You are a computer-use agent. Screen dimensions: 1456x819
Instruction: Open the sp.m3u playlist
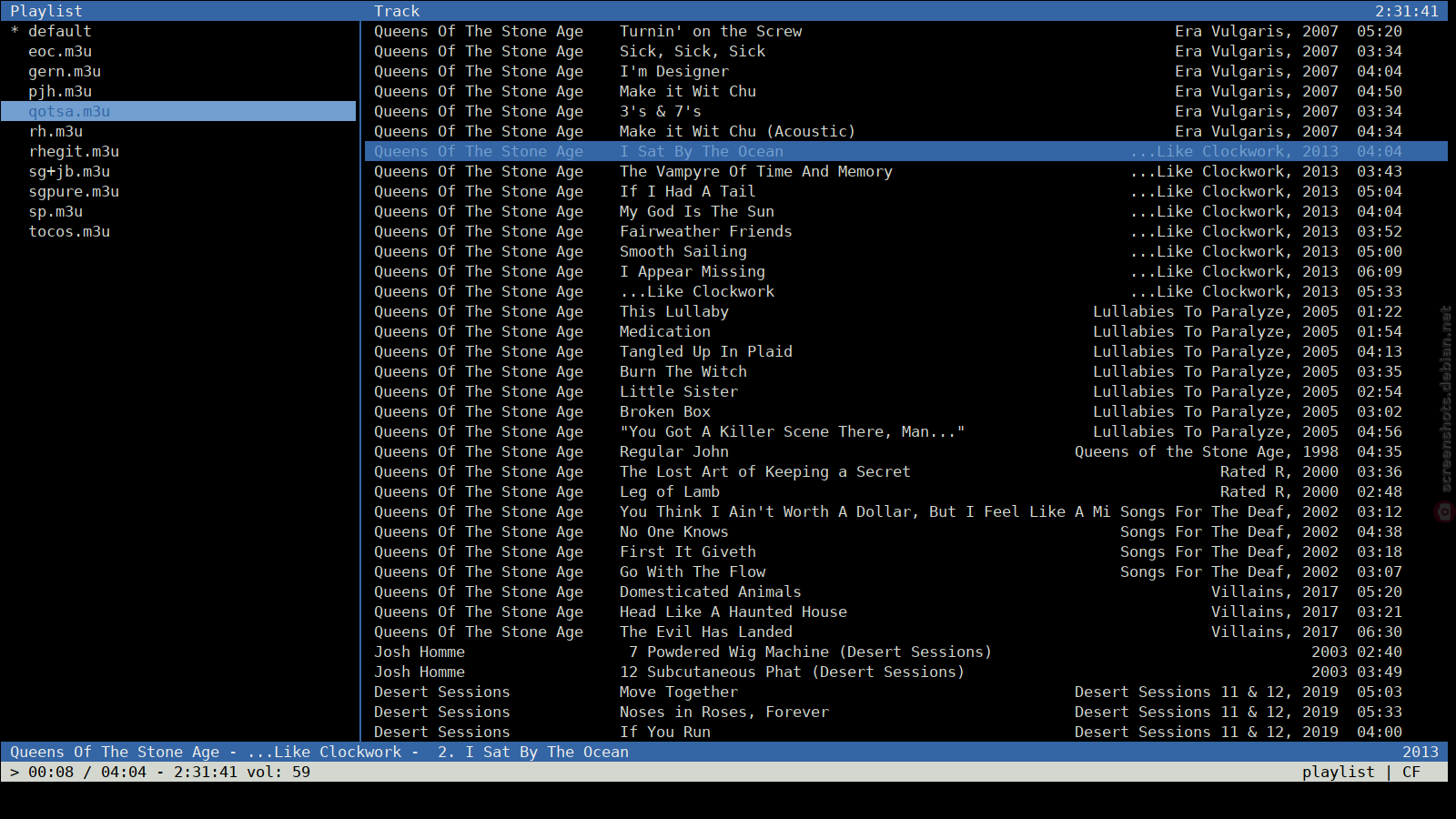coord(178,211)
